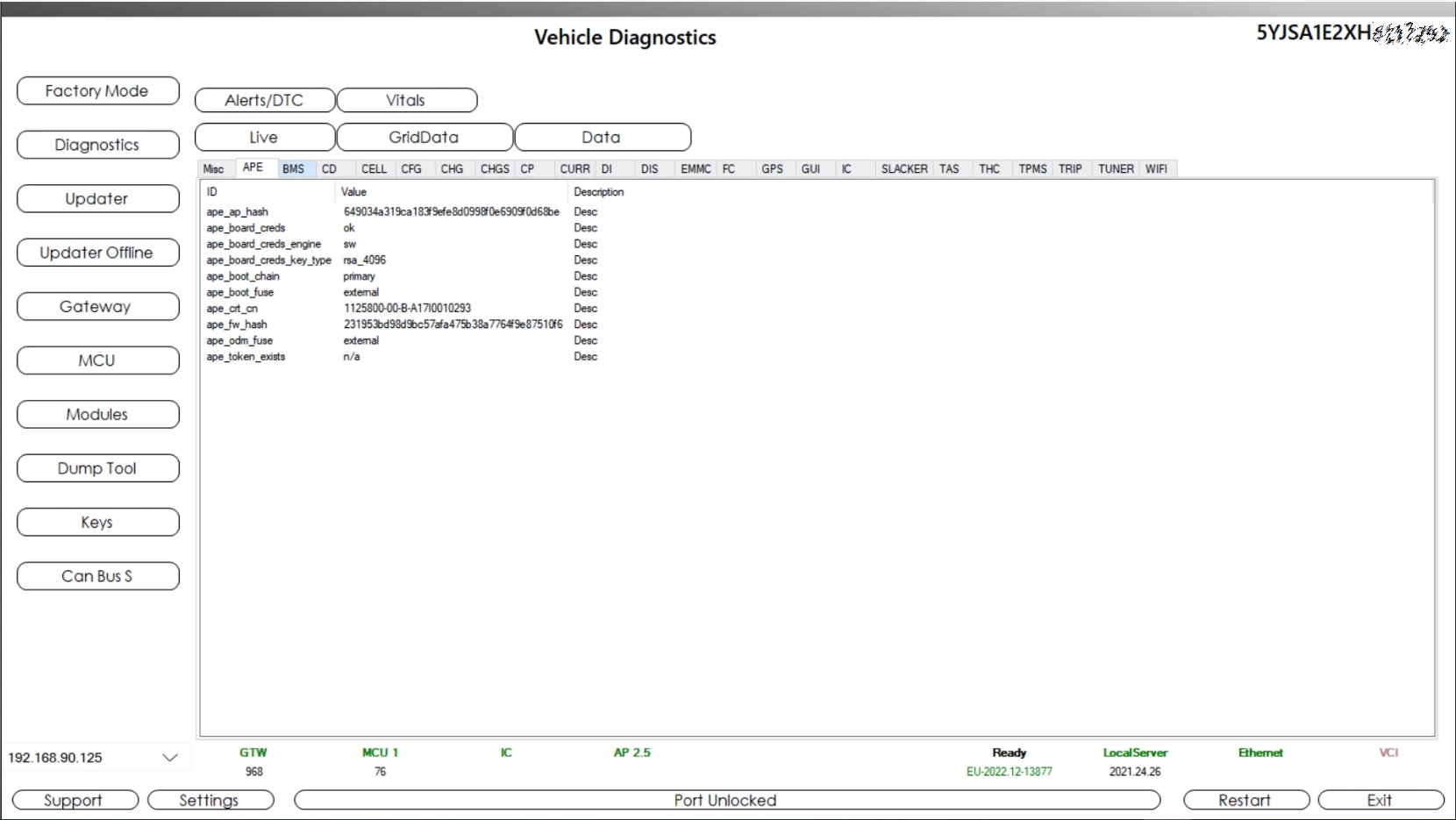Select the GridData view

(425, 138)
